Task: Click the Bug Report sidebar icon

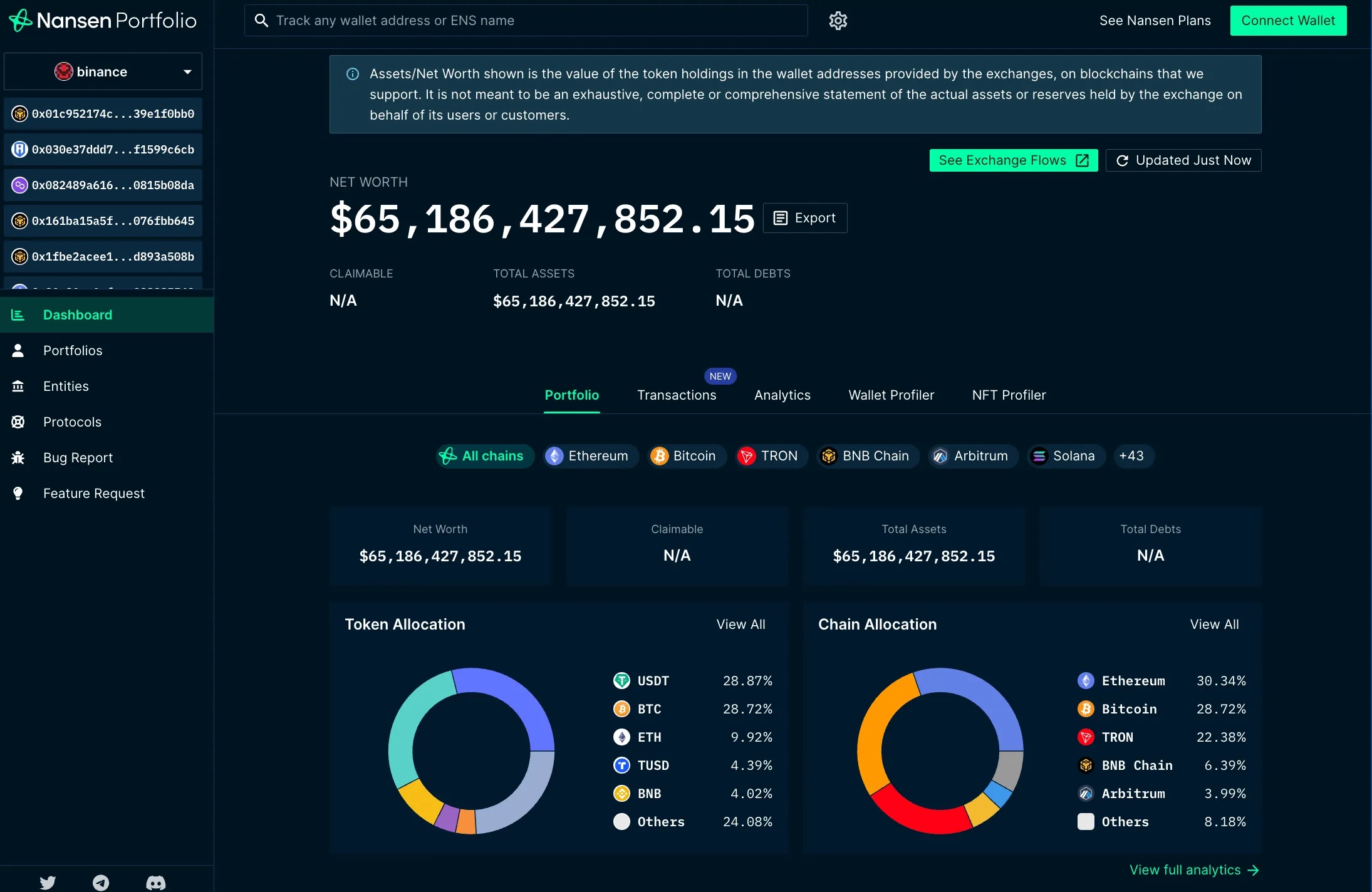Action: (x=18, y=458)
